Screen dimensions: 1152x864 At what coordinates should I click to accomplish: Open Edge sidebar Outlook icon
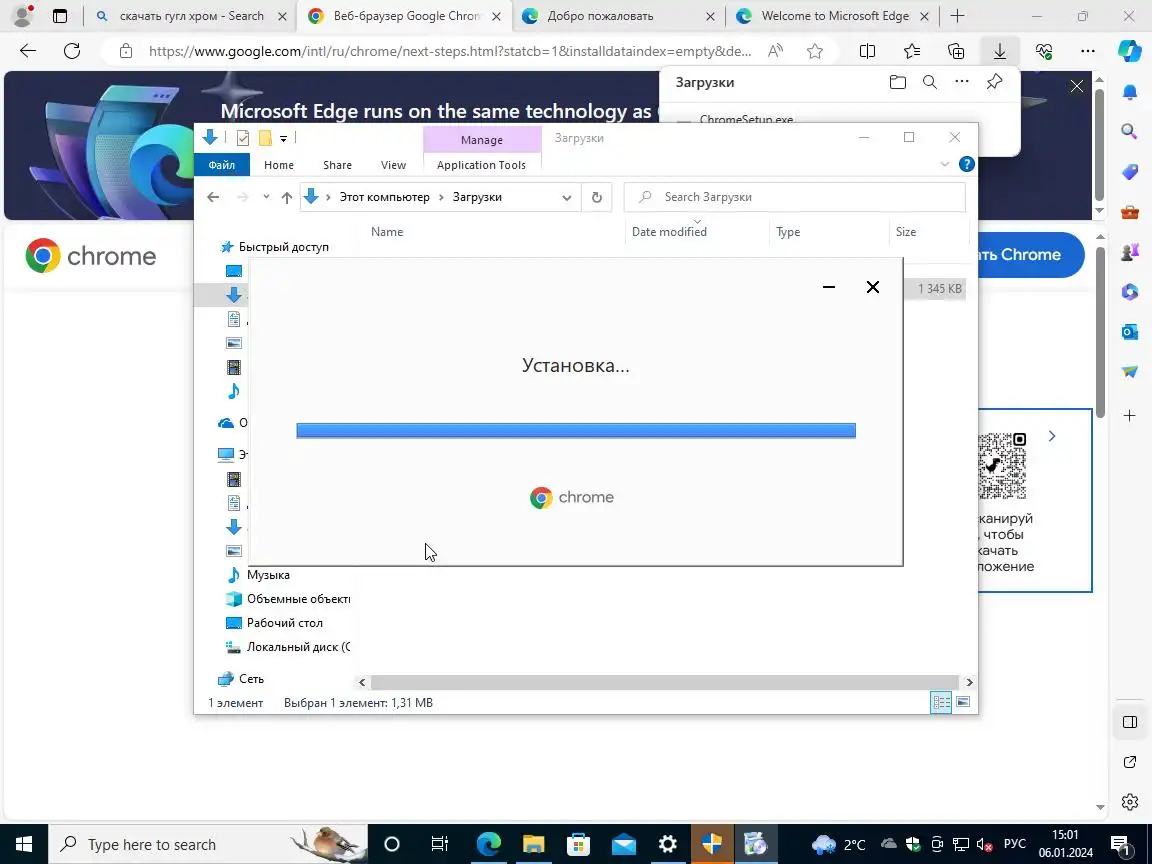pos(1130,331)
